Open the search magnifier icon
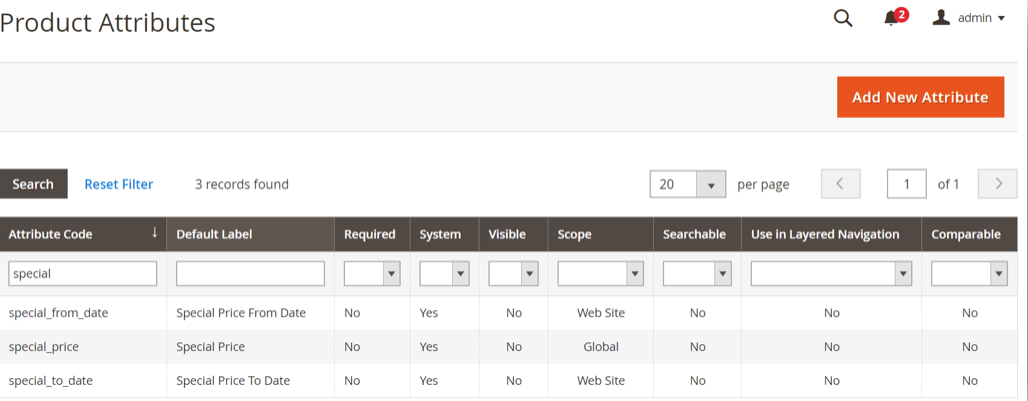Viewport: 1028px width, 401px height. 842,18
